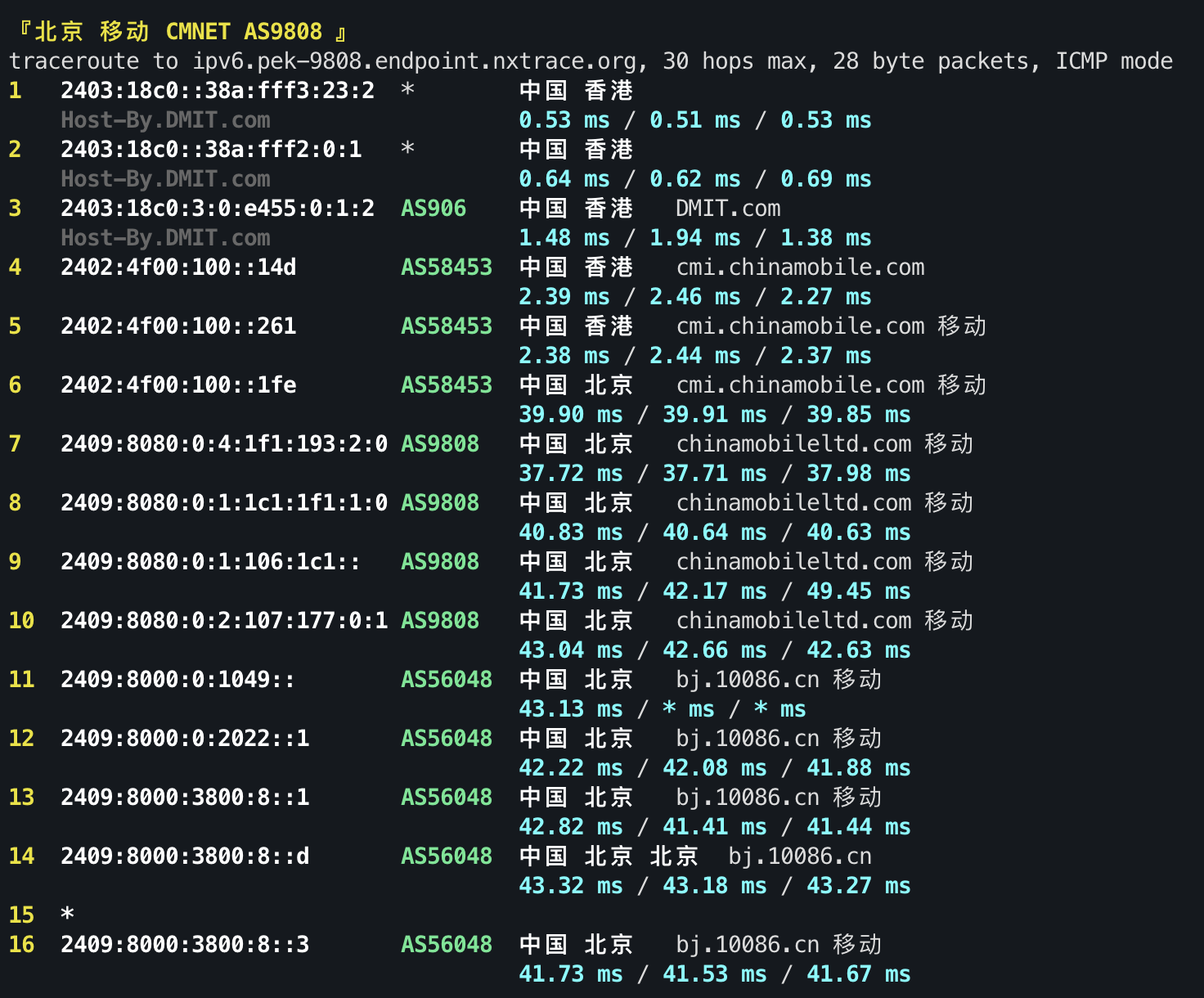Click the AS9808 label on hop 7
The width and height of the screenshot is (1204, 998).
(x=440, y=443)
